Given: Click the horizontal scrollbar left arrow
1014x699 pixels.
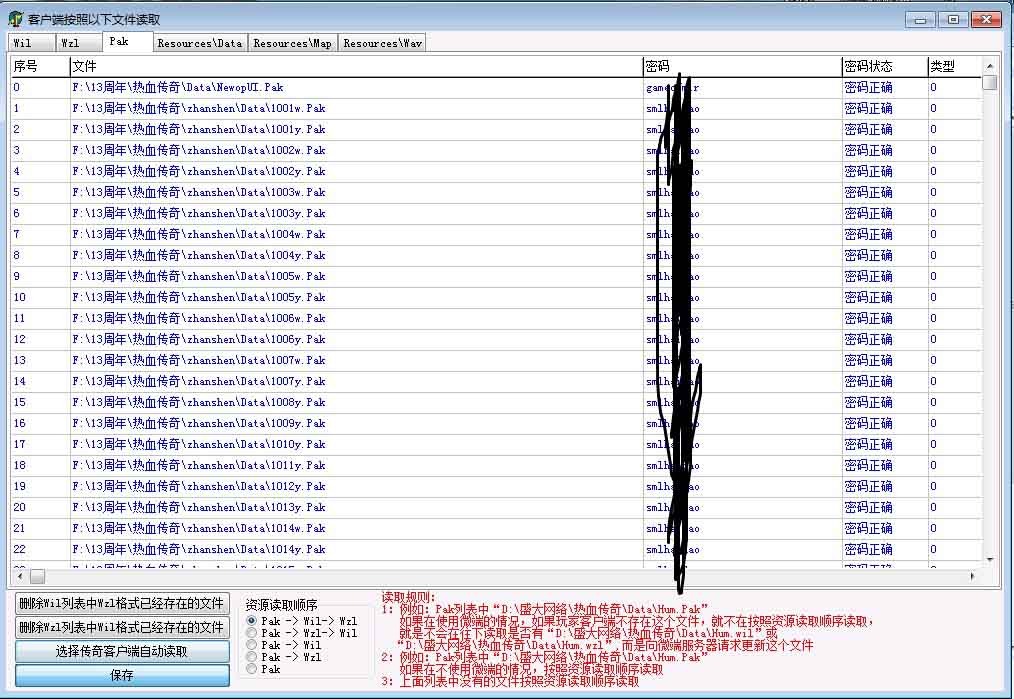Looking at the screenshot, I should tap(20, 576).
